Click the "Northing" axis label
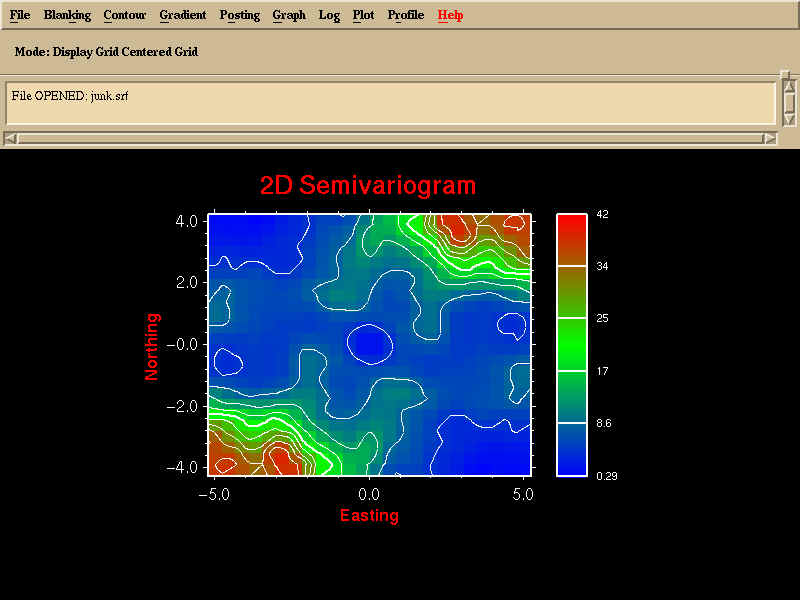This screenshot has height=600, width=800. (152, 347)
